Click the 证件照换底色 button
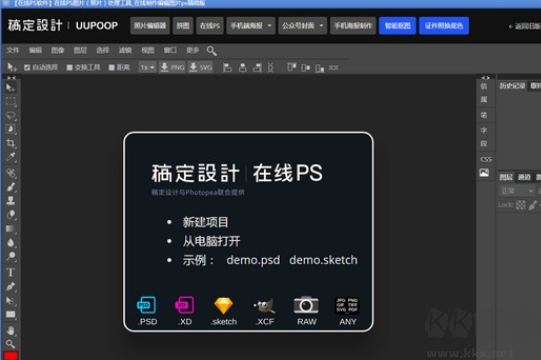541x360 pixels. [x=444, y=26]
